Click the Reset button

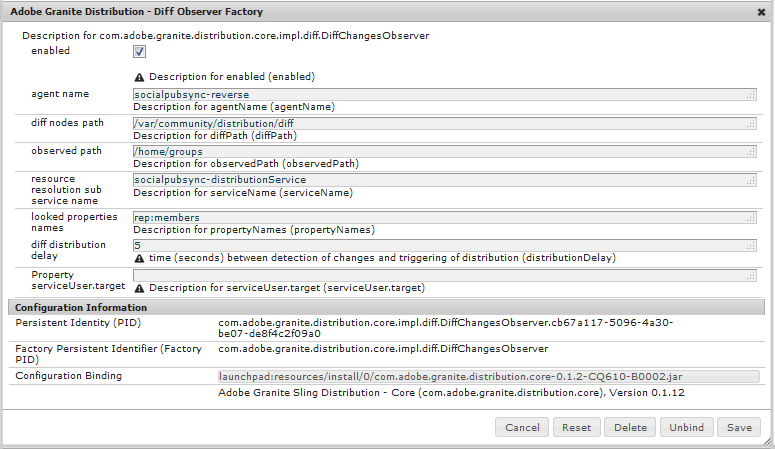click(576, 427)
